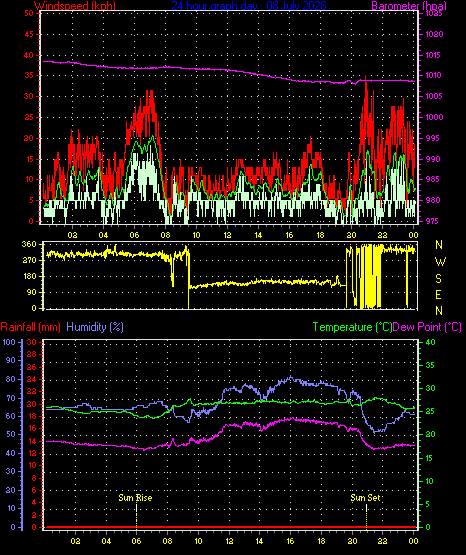Viewport: 466px width, 555px height.
Task: Click the Barometer (hpa) axis title
Action: click(x=409, y=6)
